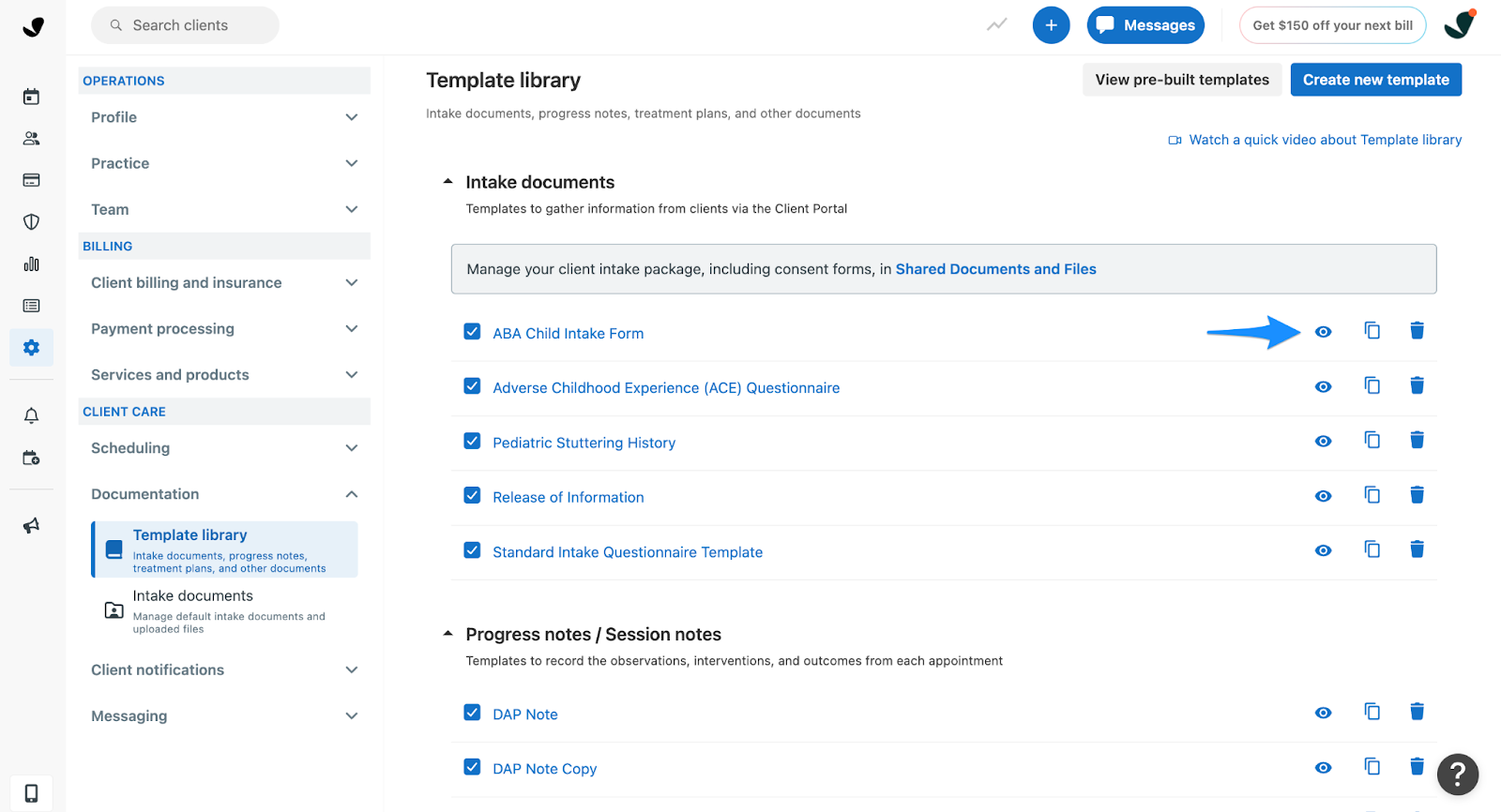Disable the DAP Note Copy checkbox
Image resolution: width=1501 pixels, height=812 pixels.
pyautogui.click(x=472, y=766)
